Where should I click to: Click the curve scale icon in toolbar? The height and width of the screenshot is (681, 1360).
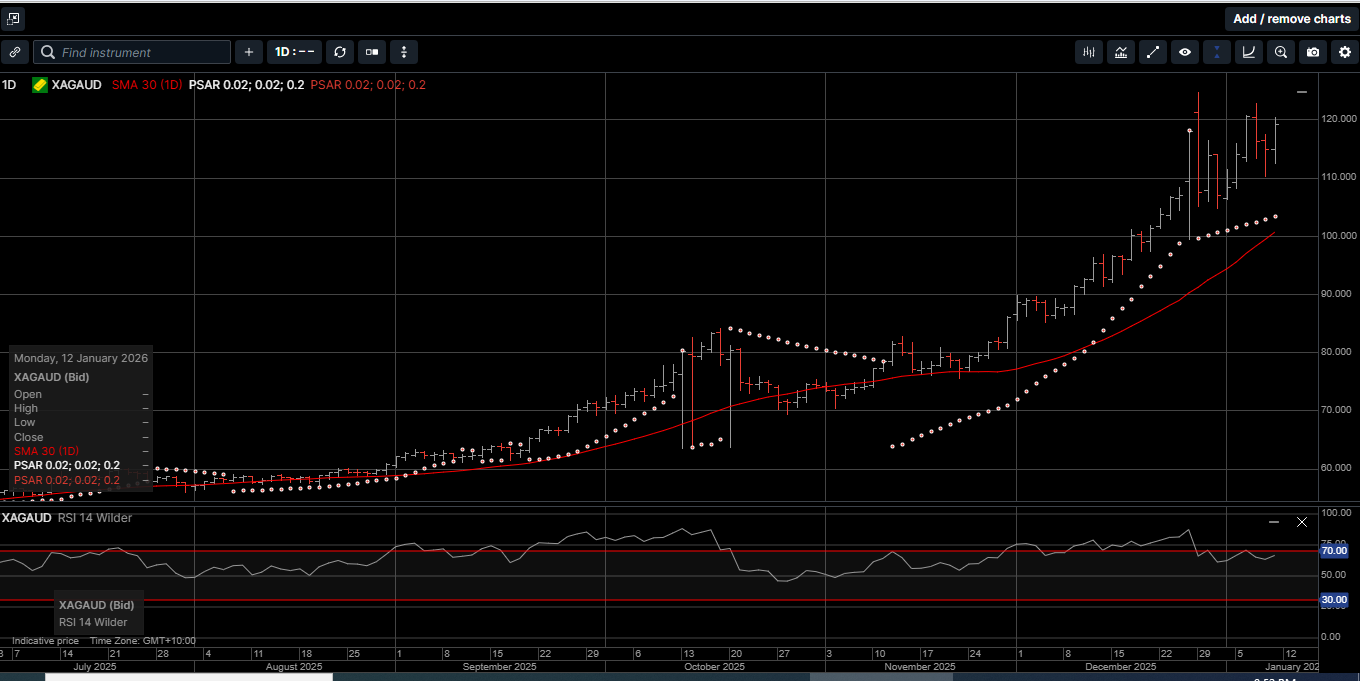(x=1249, y=52)
